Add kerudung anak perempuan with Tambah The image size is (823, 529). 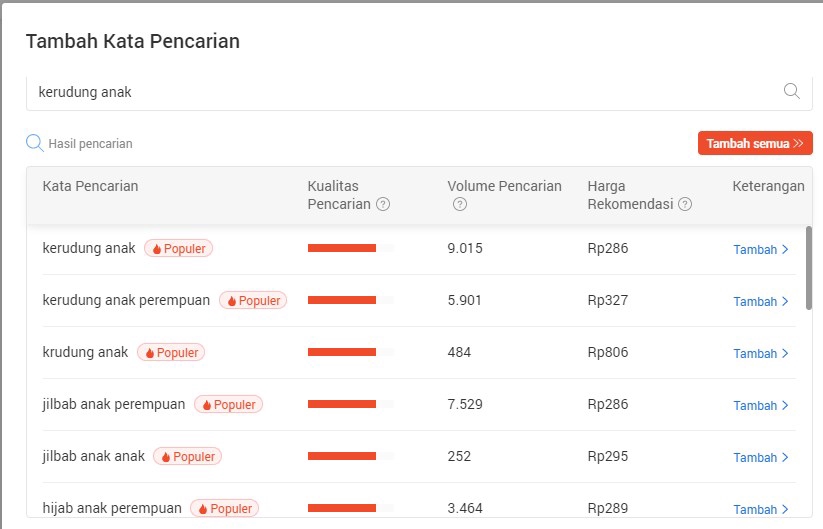761,301
